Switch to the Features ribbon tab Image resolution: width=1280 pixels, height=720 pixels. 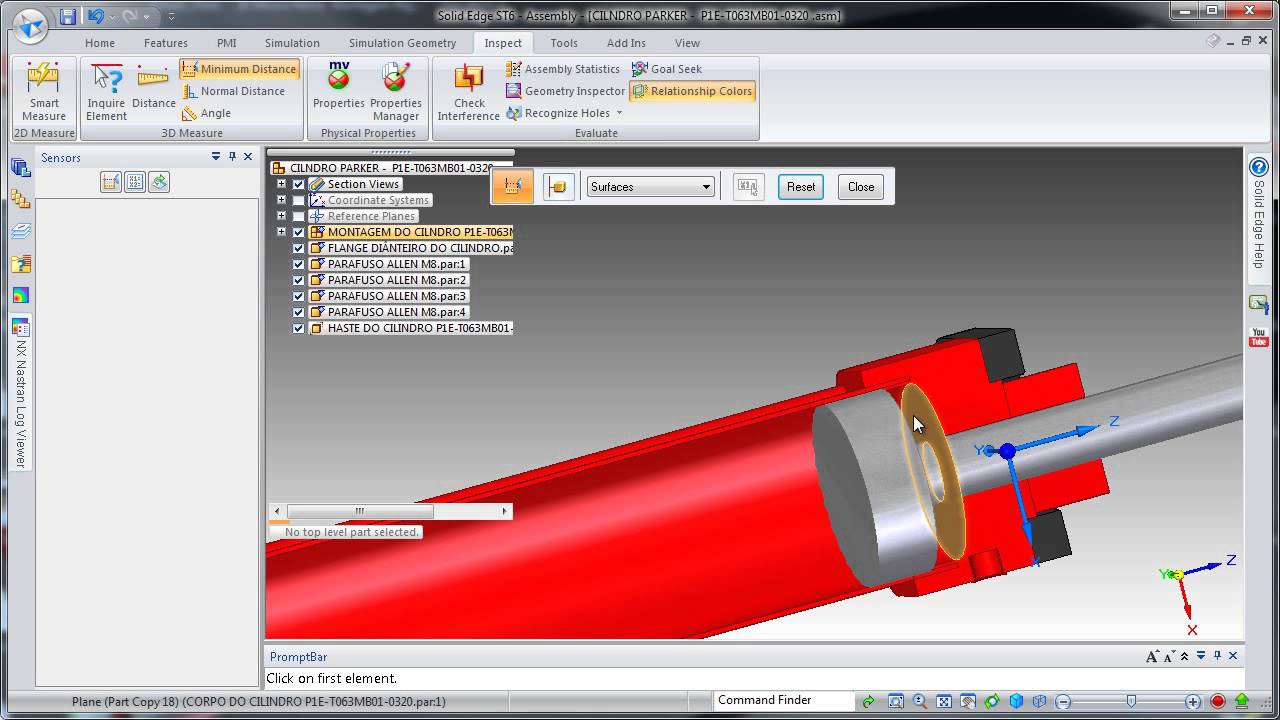(x=166, y=43)
